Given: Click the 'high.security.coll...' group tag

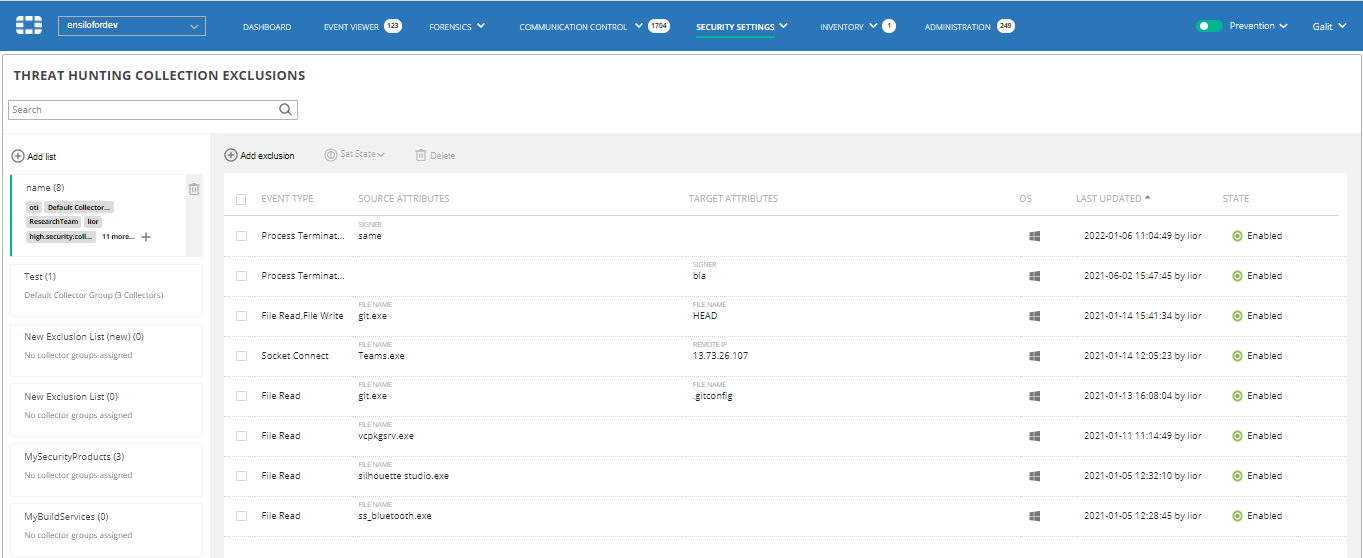Looking at the screenshot, I should pos(61,237).
